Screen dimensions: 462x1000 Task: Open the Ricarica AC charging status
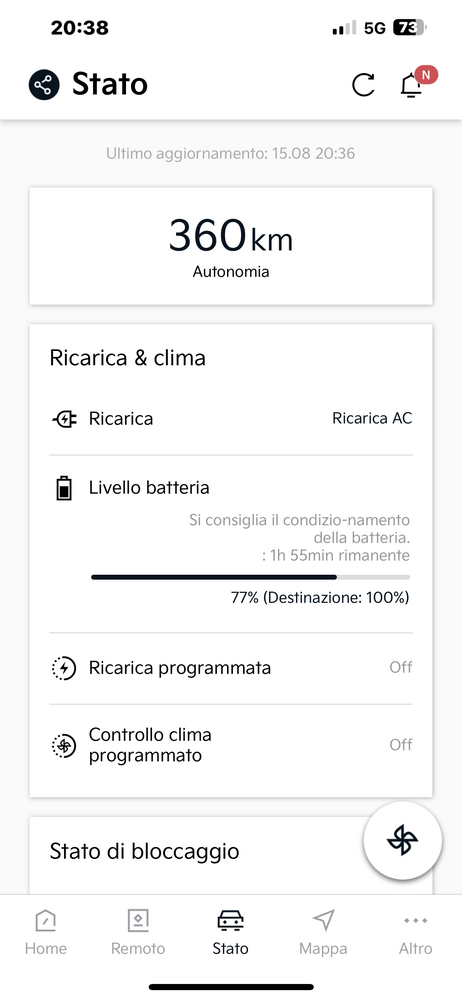[372, 418]
